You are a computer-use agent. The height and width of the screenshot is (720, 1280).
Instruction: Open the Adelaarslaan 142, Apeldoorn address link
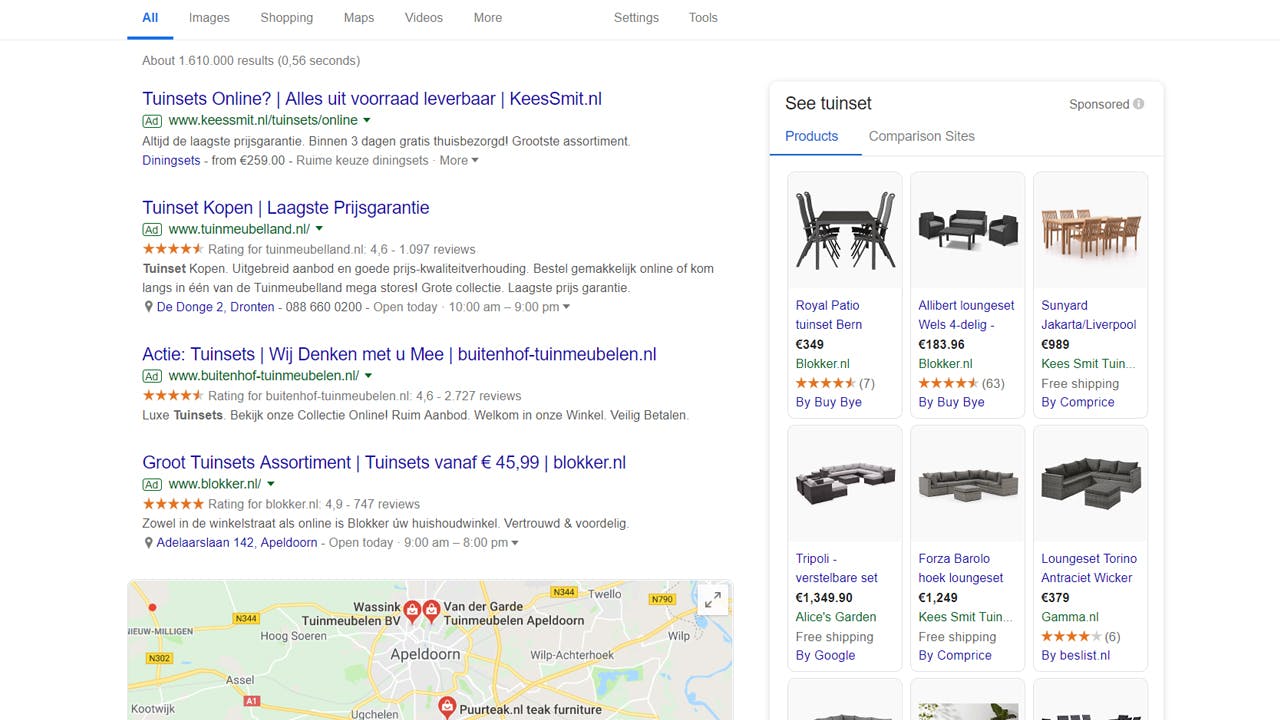point(237,543)
